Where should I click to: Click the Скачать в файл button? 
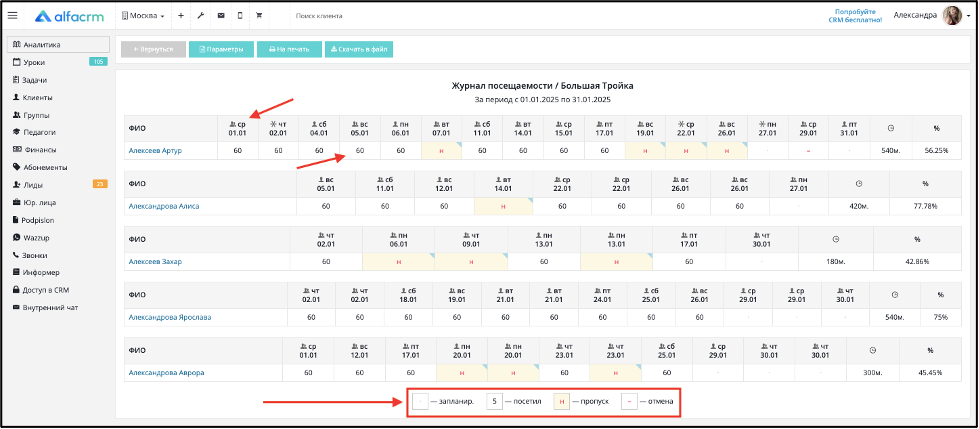coord(359,49)
